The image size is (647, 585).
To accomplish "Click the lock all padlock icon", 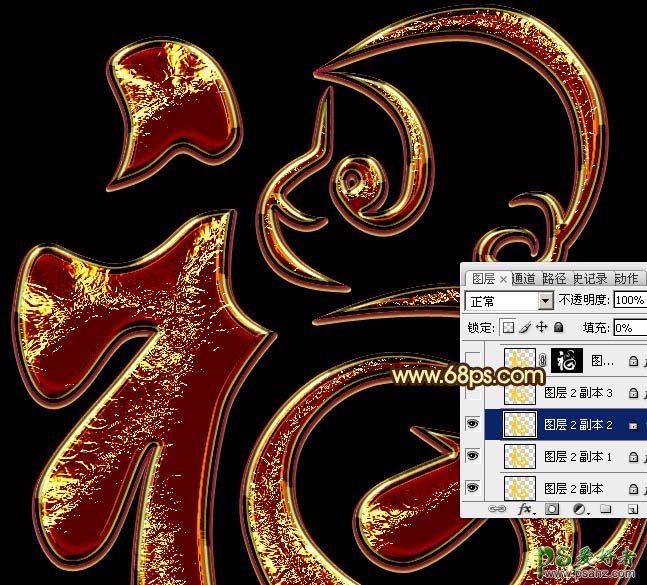I will pyautogui.click(x=558, y=327).
